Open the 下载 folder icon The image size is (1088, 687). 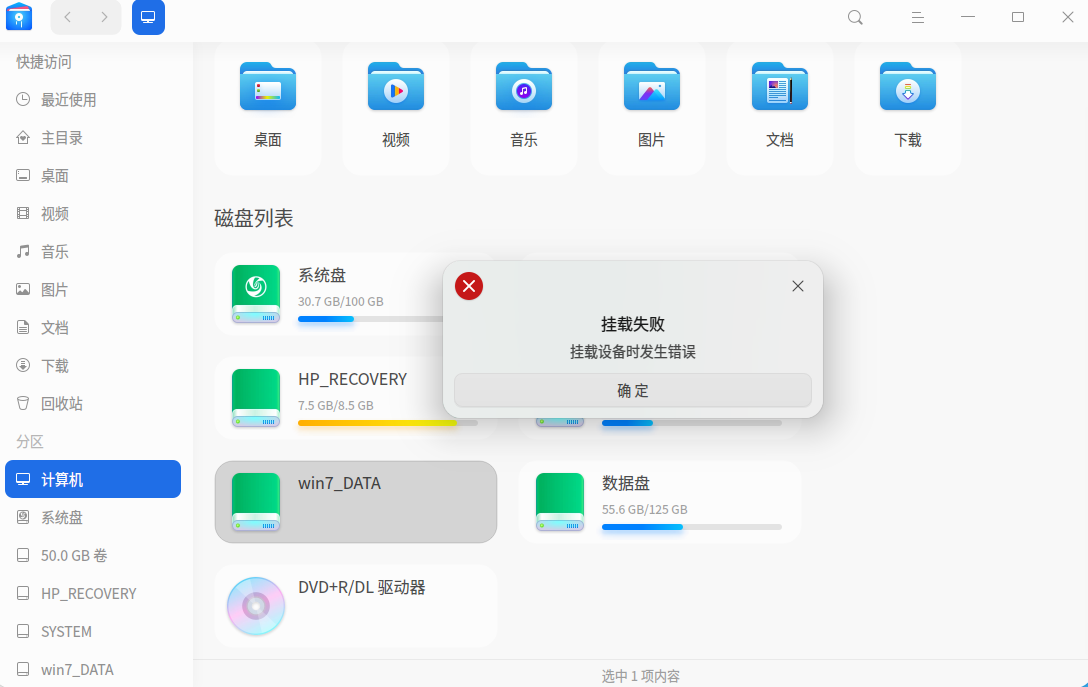tap(908, 87)
